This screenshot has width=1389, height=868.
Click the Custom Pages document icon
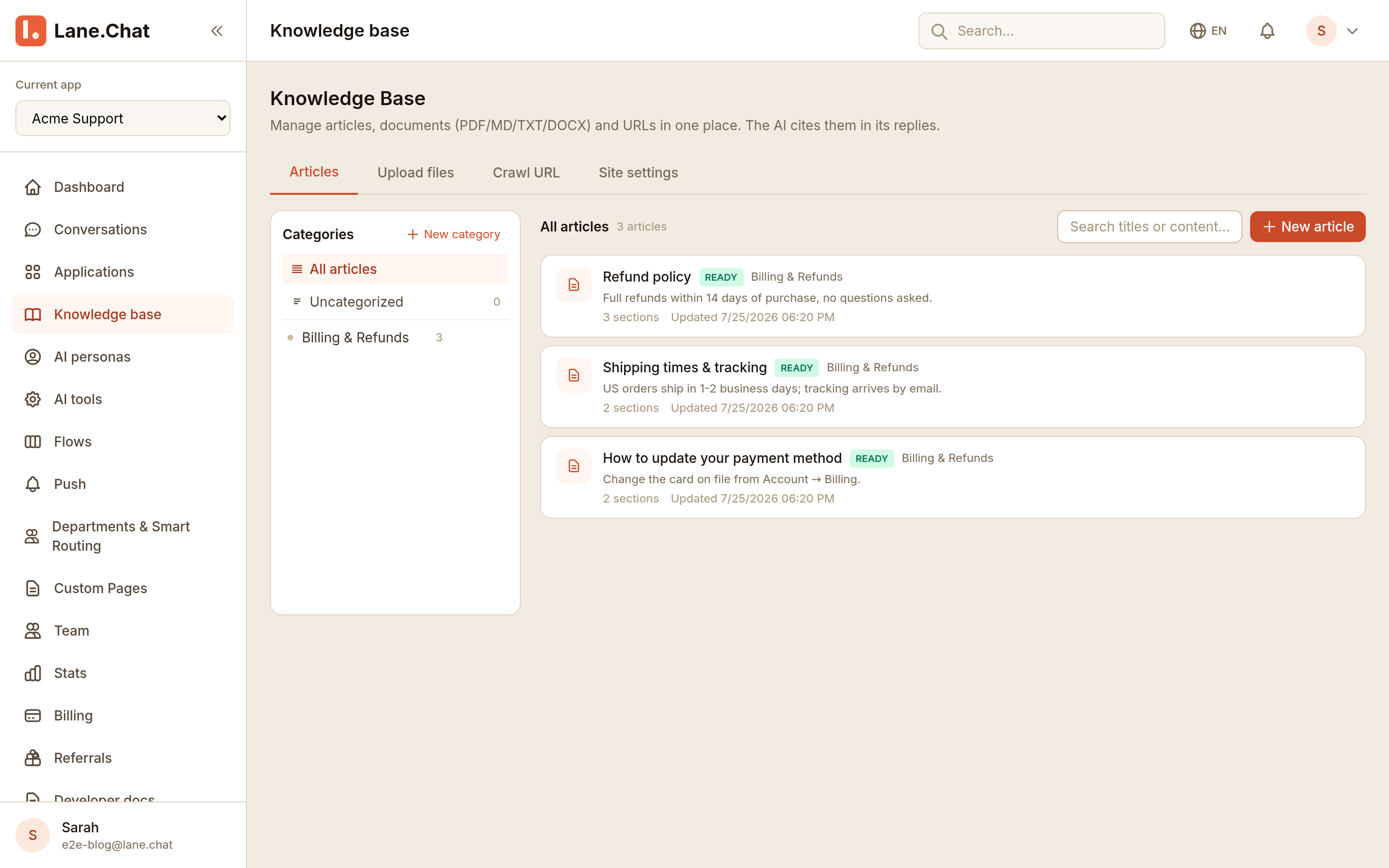coord(33,588)
